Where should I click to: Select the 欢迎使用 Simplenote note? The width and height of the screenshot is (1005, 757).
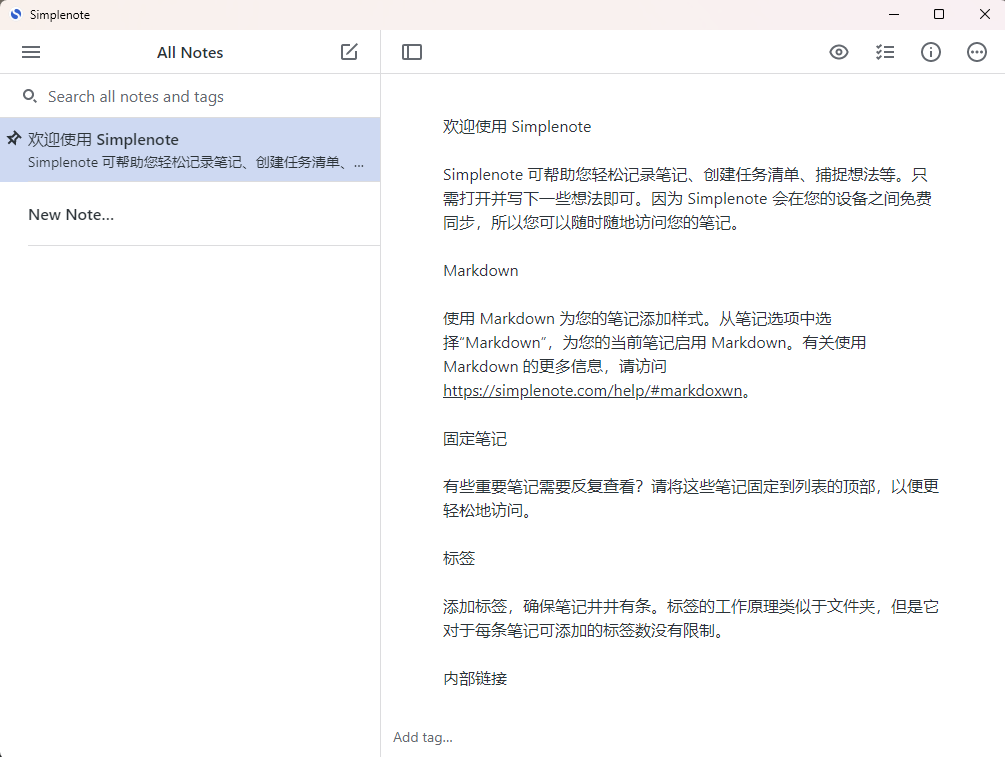[x=190, y=149]
